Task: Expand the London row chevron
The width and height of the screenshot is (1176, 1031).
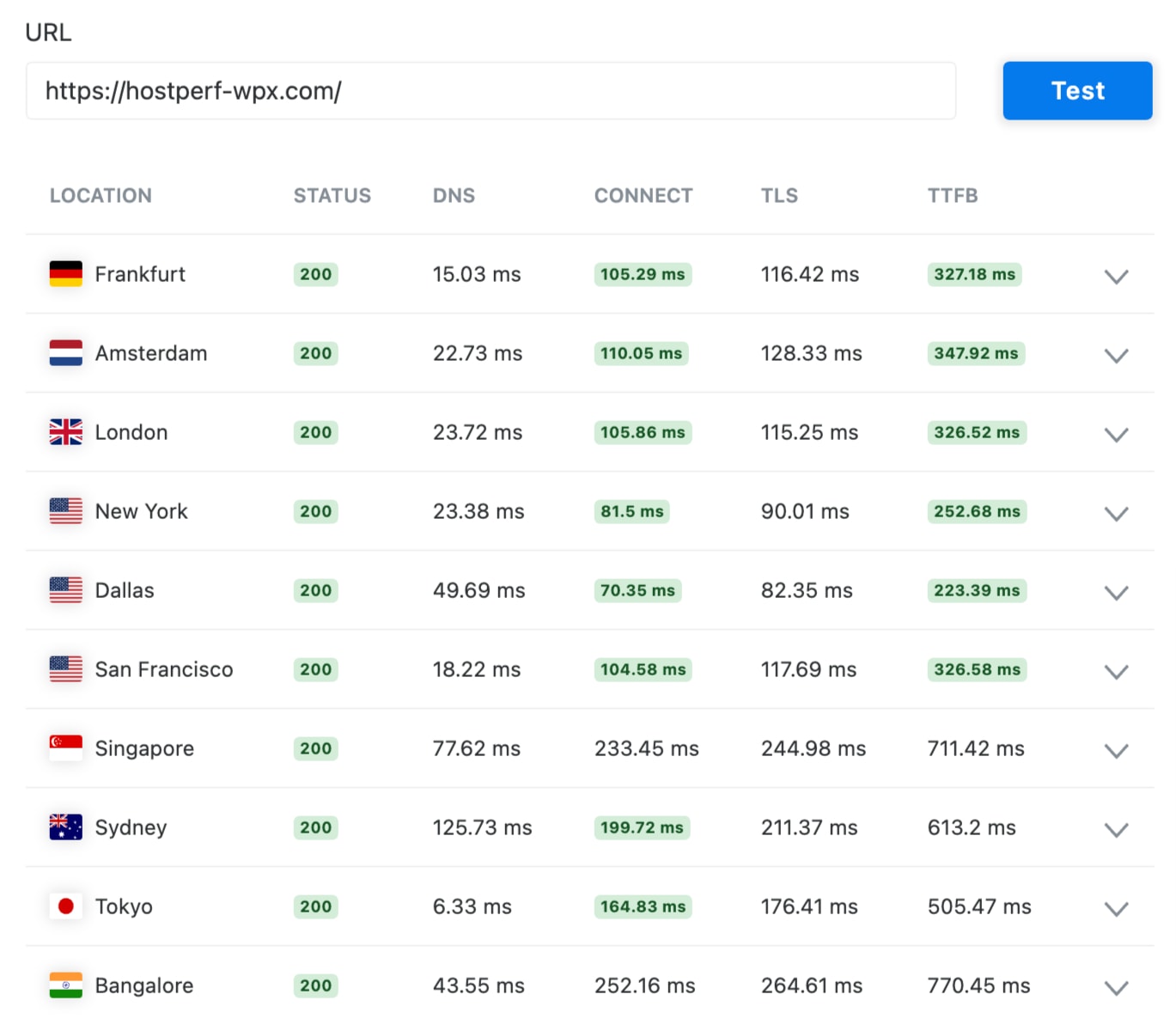Action: pos(1116,435)
